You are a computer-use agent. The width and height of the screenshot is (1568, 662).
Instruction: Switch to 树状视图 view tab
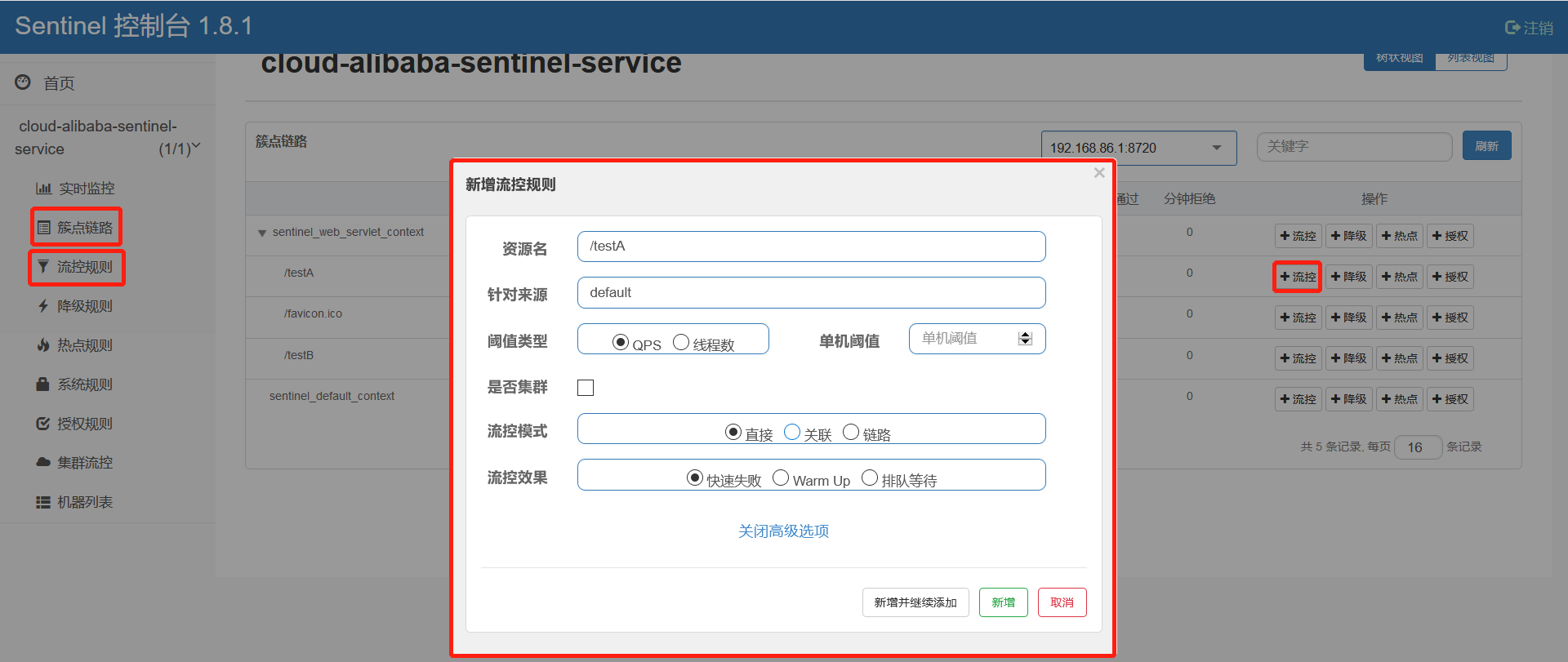[1400, 59]
